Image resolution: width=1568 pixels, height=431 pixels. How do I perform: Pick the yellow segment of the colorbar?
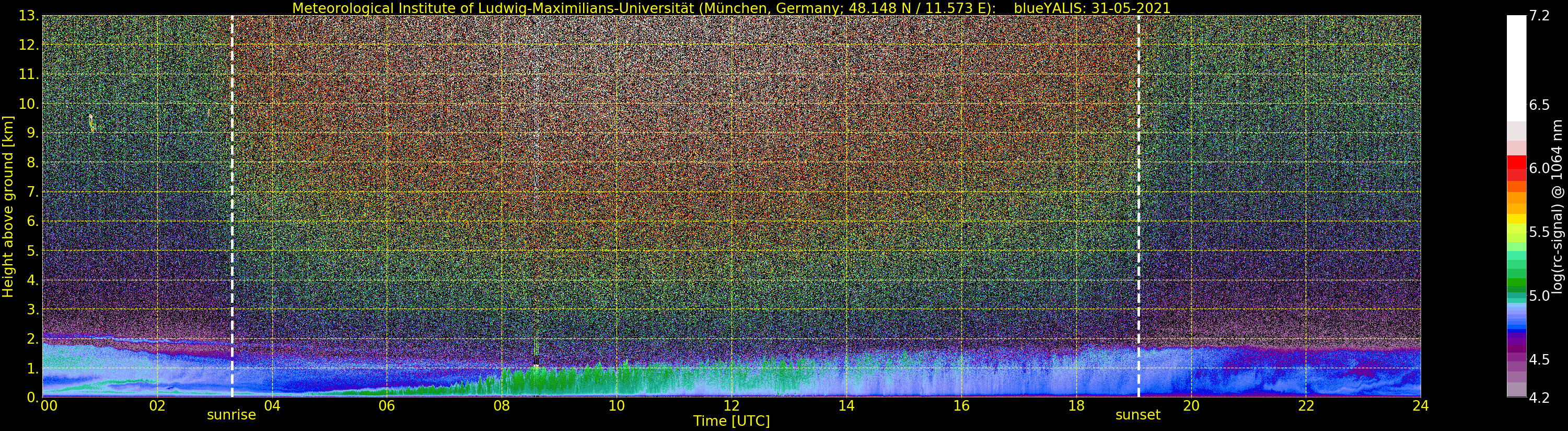(x=1516, y=219)
